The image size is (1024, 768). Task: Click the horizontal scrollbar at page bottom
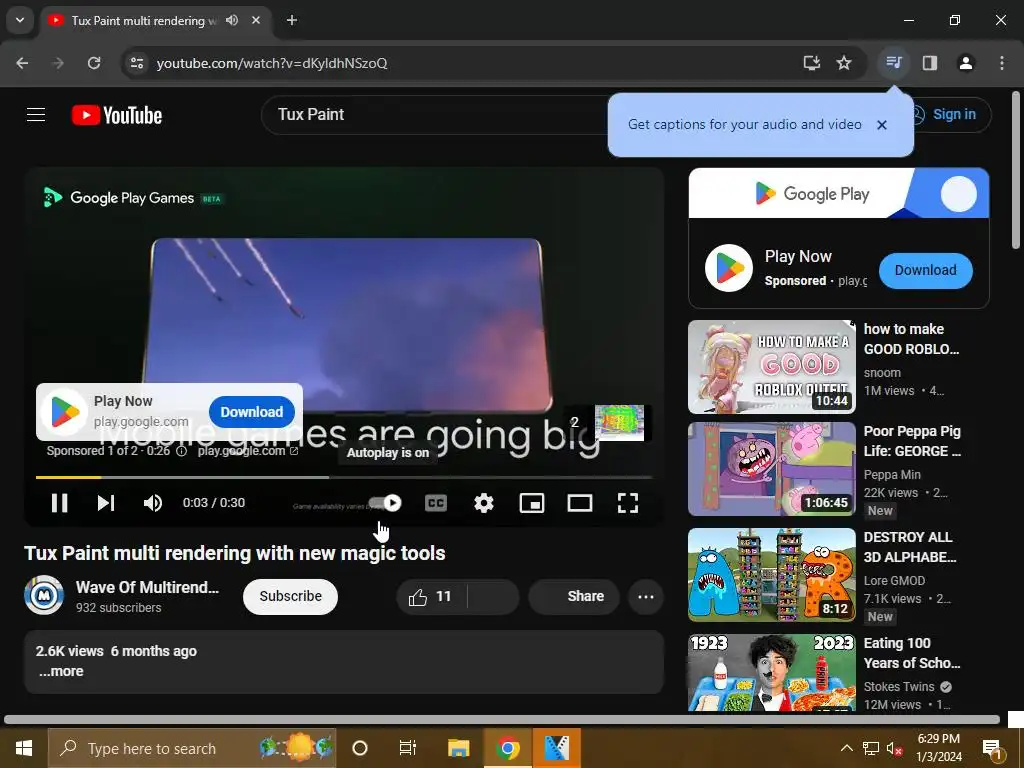click(x=502, y=720)
